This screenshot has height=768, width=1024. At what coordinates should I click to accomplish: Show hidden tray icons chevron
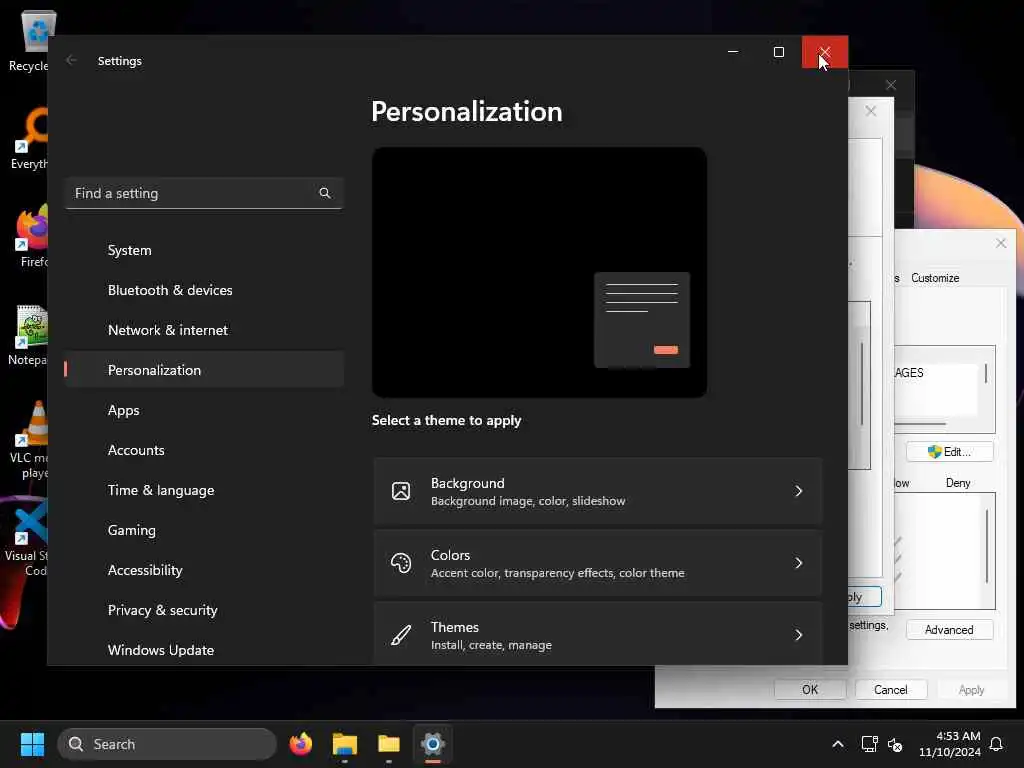pos(838,744)
